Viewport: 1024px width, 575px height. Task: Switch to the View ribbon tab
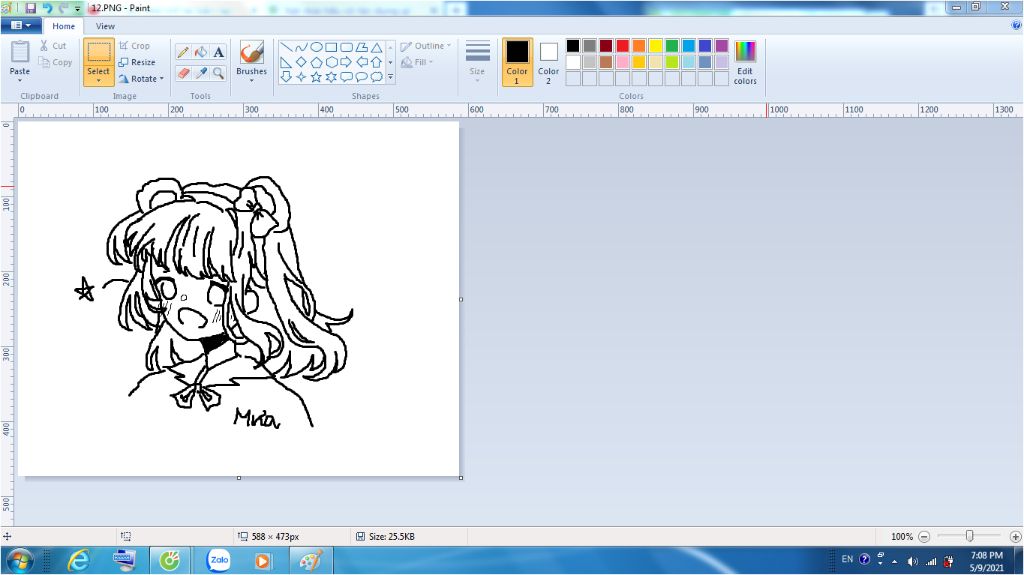click(105, 26)
